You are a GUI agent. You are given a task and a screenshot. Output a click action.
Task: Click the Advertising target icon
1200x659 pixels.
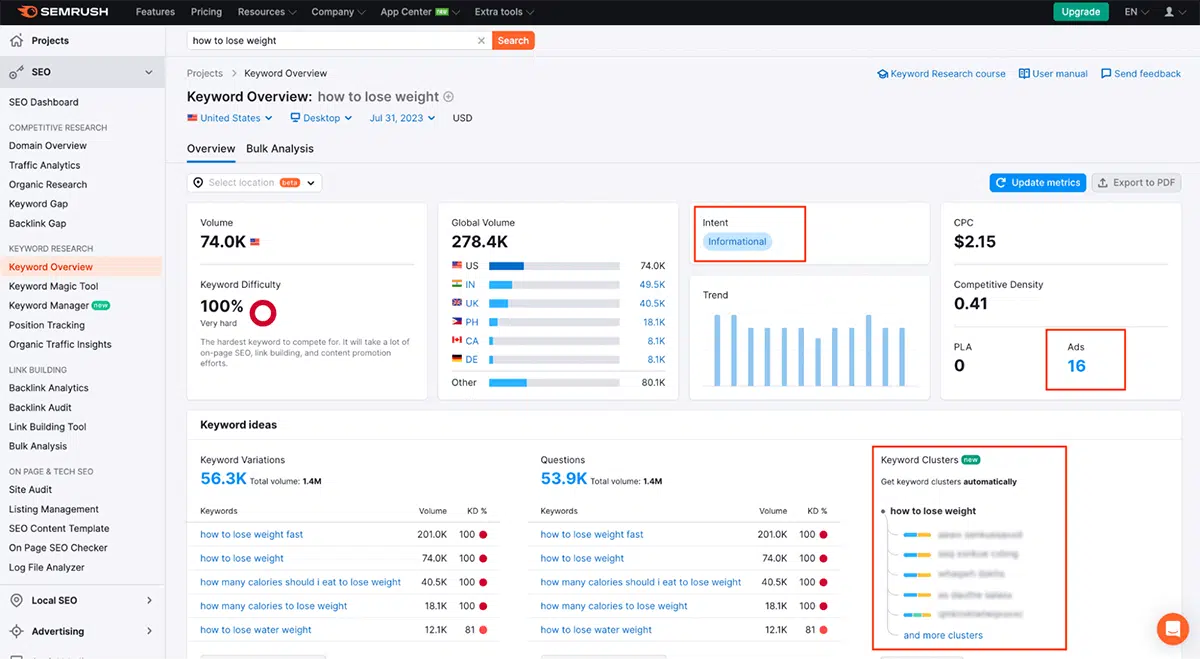coord(16,631)
